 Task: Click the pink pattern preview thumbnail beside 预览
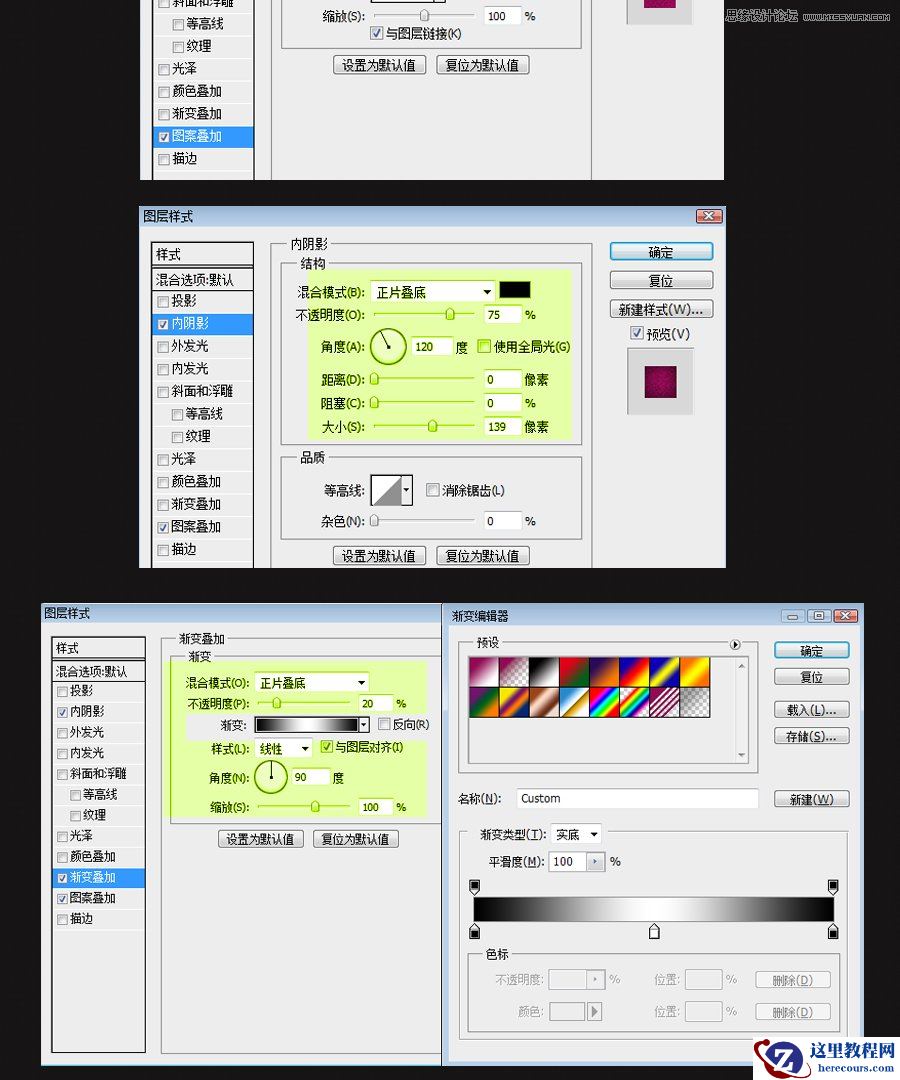(x=660, y=383)
